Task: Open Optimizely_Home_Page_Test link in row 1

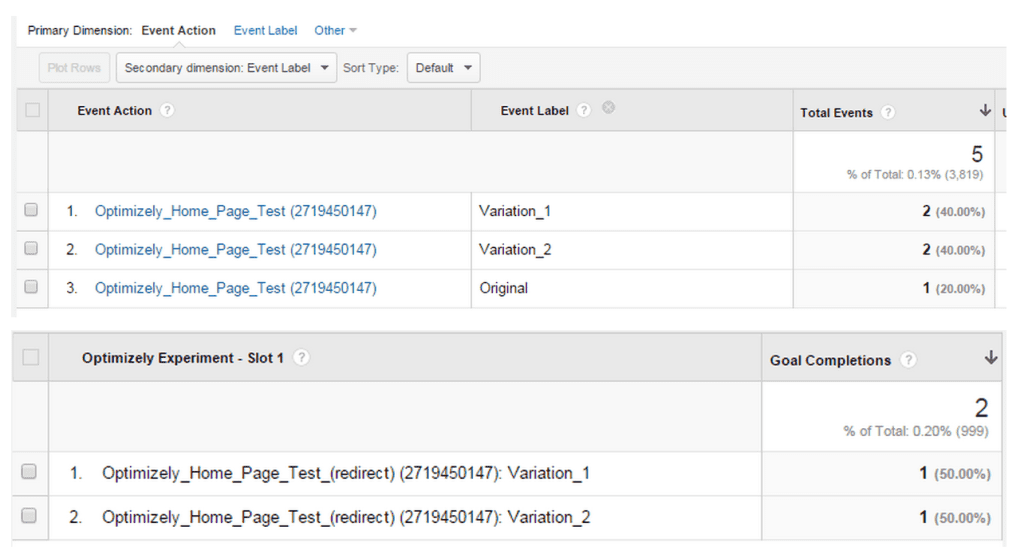Action: point(236,211)
